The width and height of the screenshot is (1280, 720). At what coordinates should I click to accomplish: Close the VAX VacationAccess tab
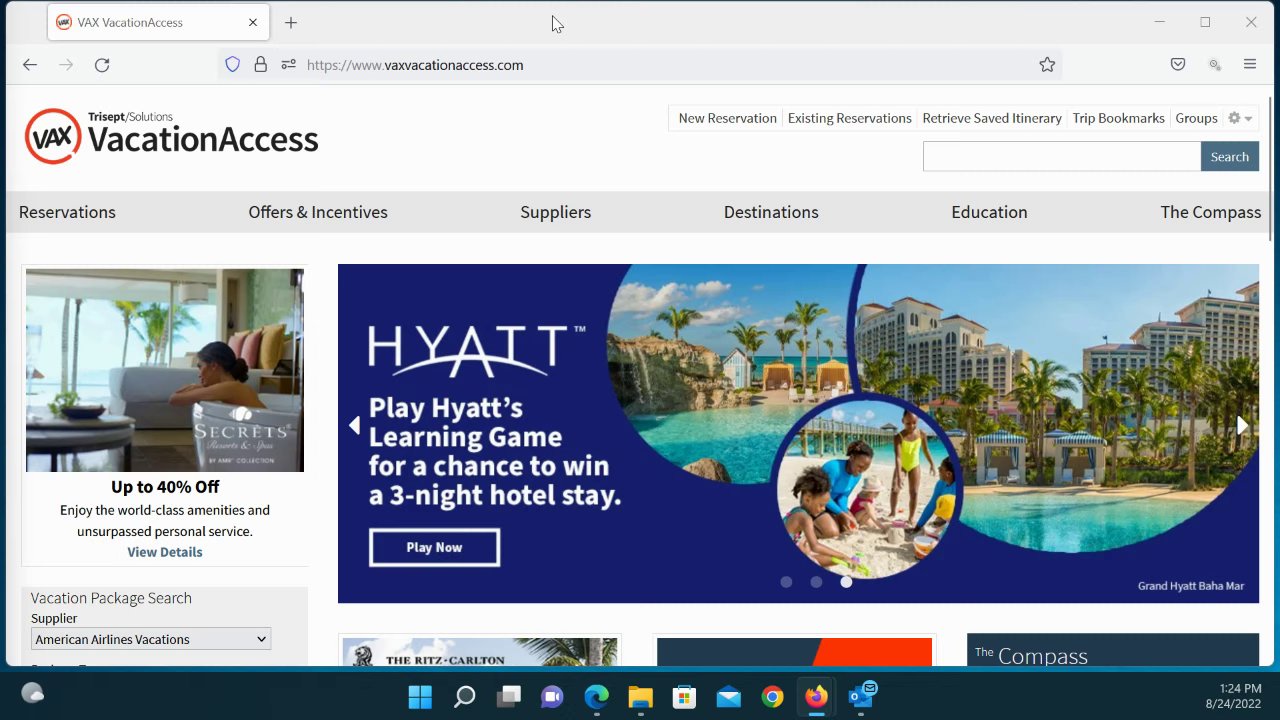click(x=253, y=22)
